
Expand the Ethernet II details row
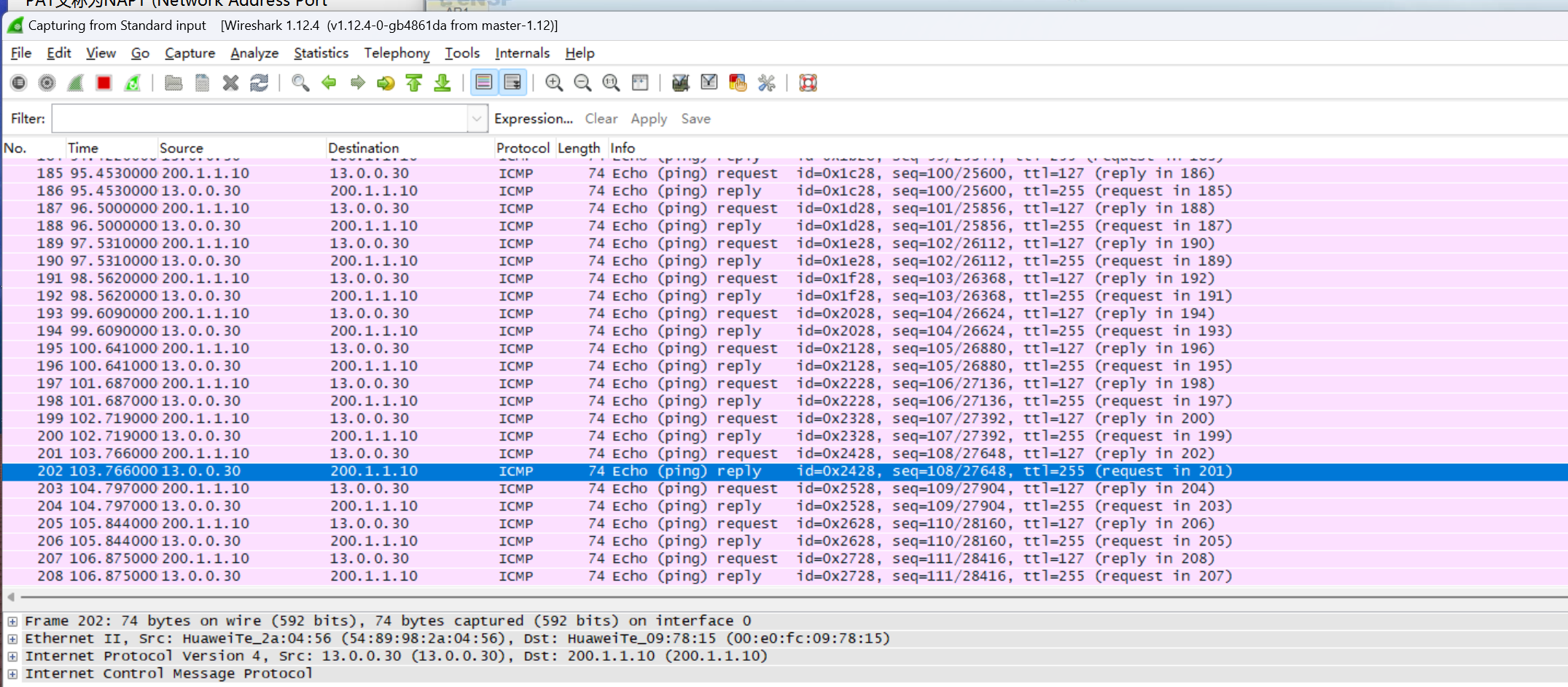(12, 639)
